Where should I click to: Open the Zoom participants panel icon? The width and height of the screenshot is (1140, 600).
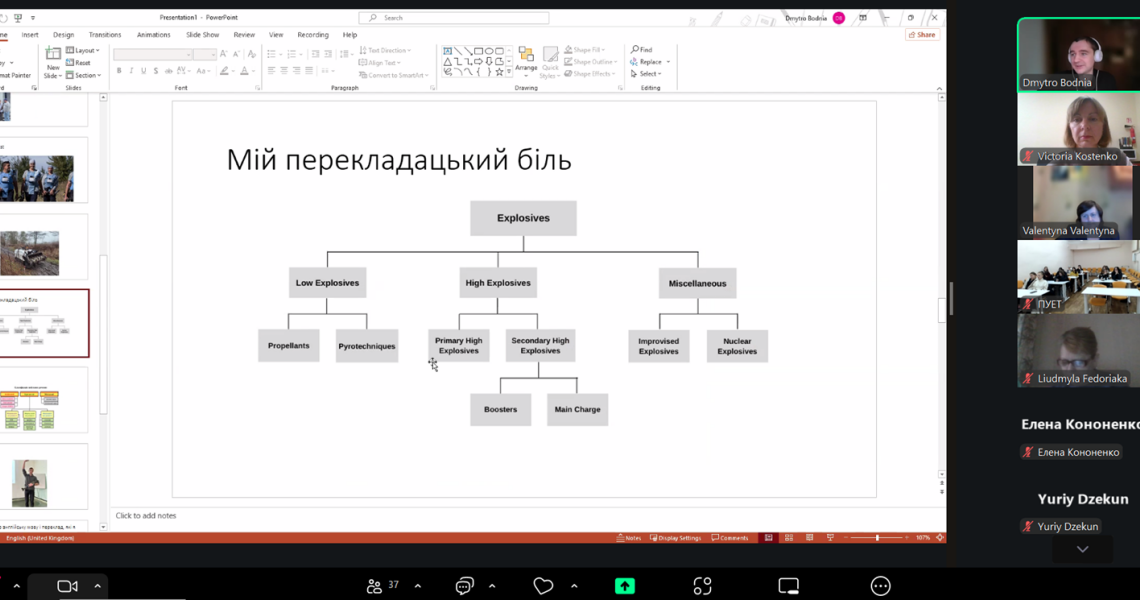[374, 586]
